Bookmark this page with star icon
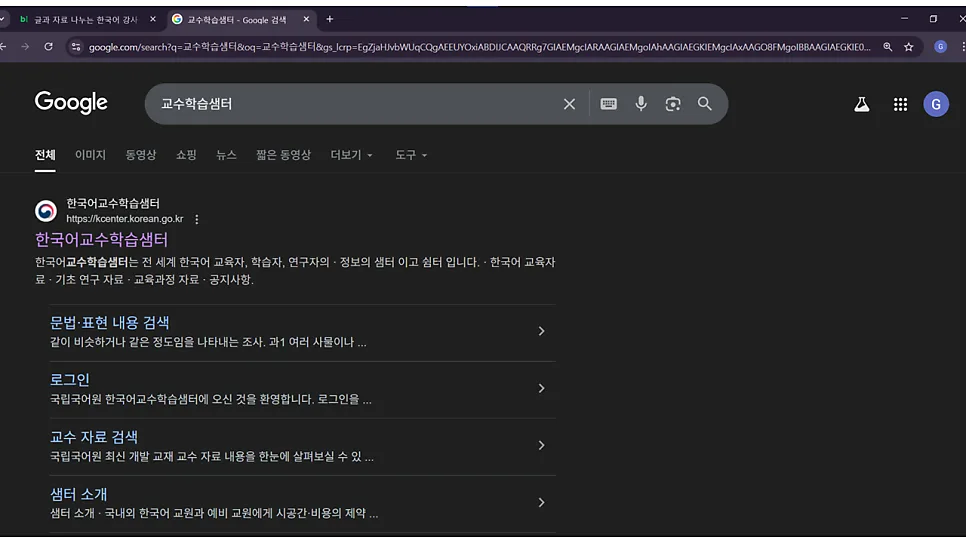This screenshot has width=966, height=543. (909, 47)
